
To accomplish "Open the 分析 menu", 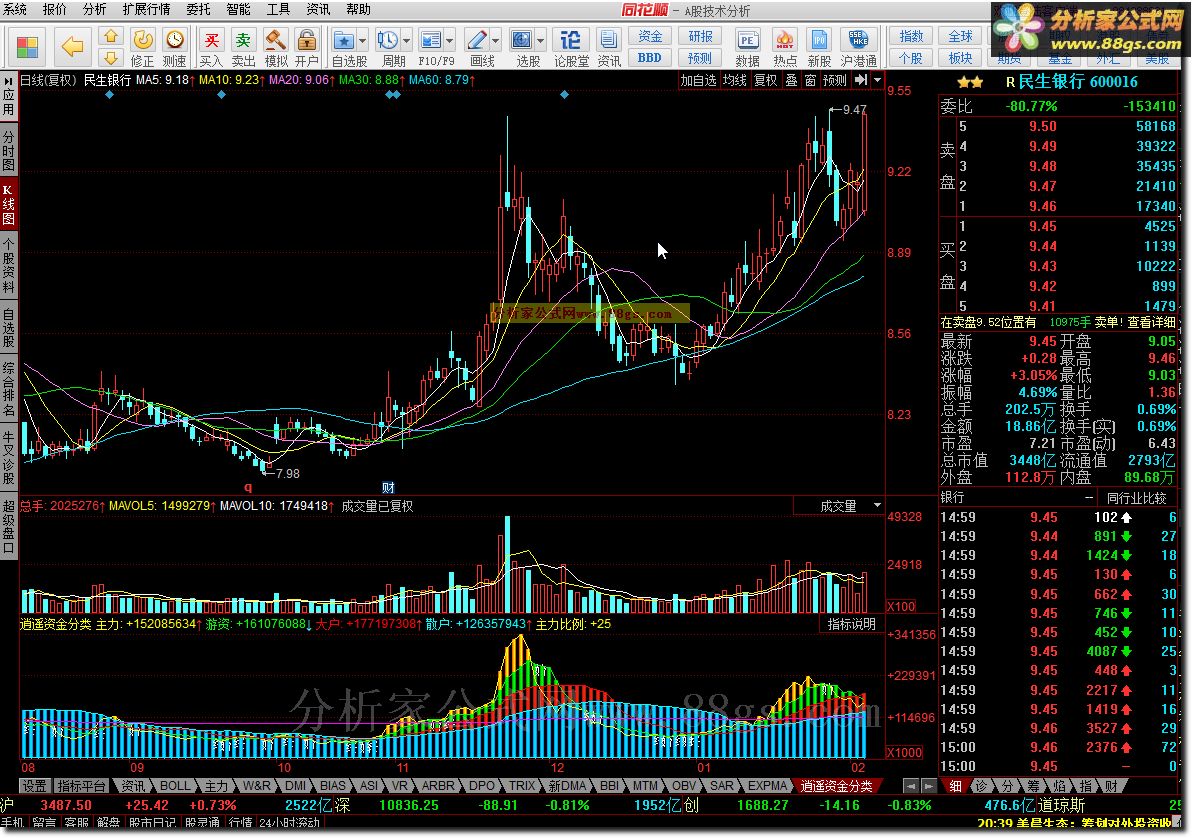I will coord(94,9).
